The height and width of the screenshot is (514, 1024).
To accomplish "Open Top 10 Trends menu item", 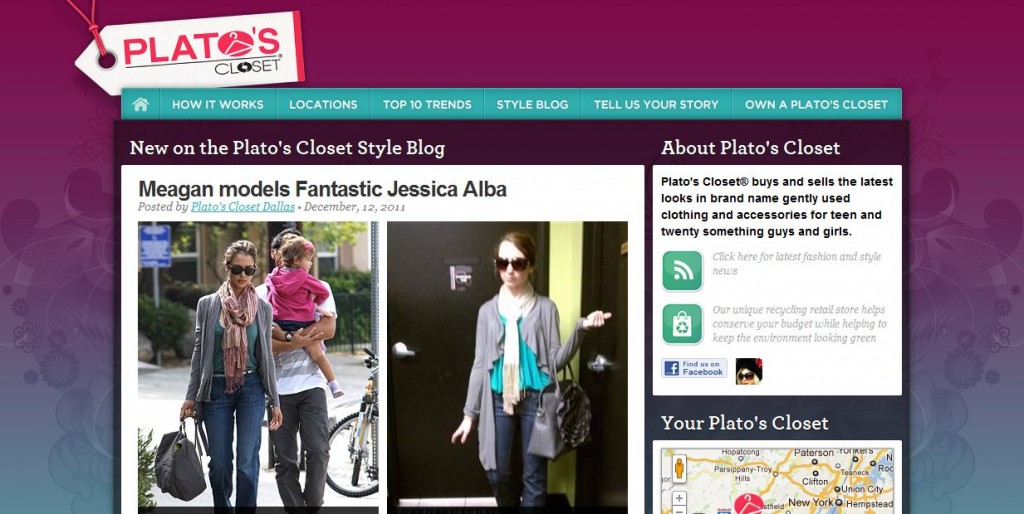I will (x=427, y=104).
